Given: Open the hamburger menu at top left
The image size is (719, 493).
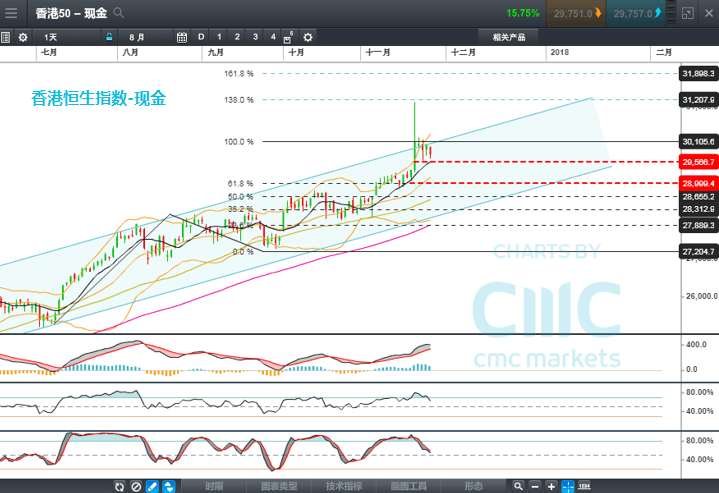Looking at the screenshot, I should click(x=11, y=13).
